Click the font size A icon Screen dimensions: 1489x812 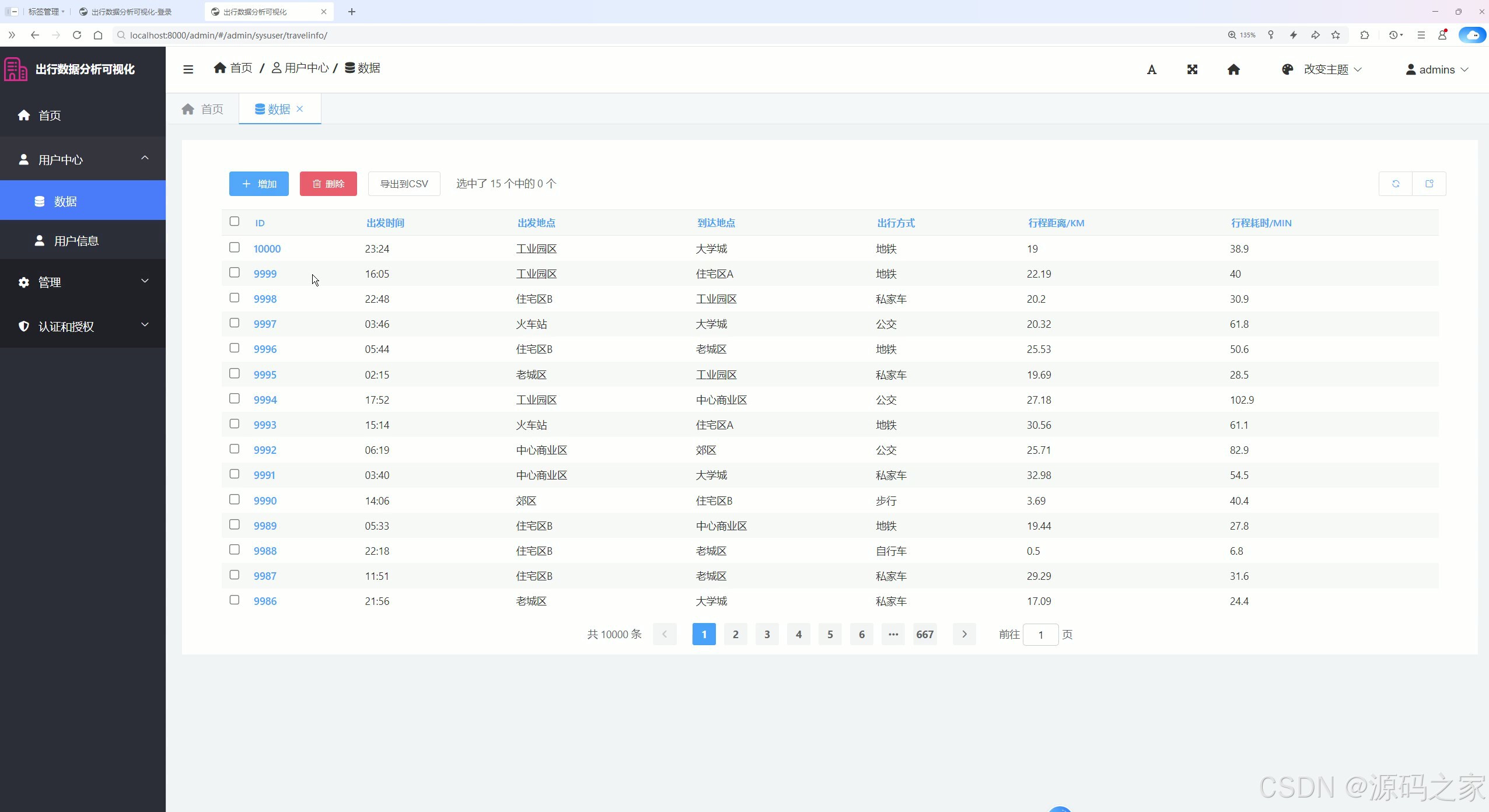(x=1151, y=70)
